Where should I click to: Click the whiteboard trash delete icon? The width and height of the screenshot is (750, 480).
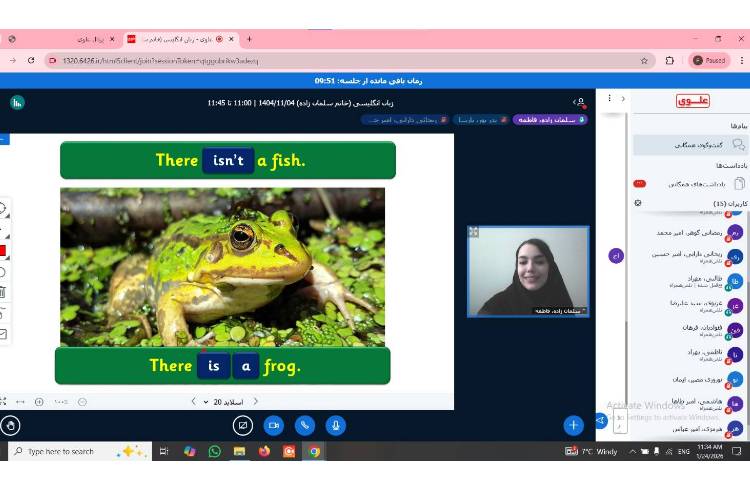[3, 292]
